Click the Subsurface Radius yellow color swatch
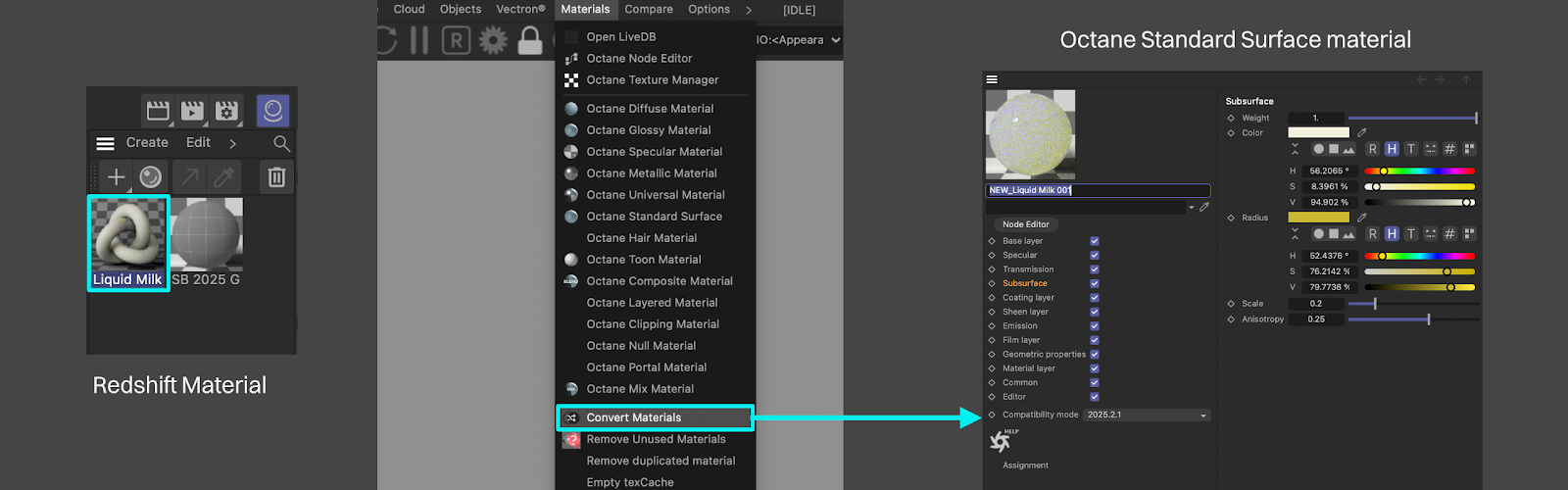The height and width of the screenshot is (490, 1568). point(1318,218)
